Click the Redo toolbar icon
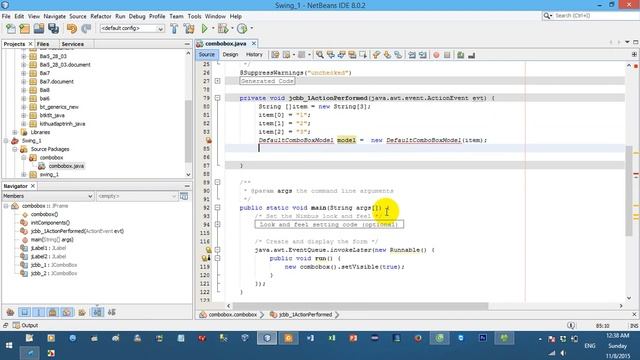This screenshot has width=640, height=360. [x=86, y=29]
